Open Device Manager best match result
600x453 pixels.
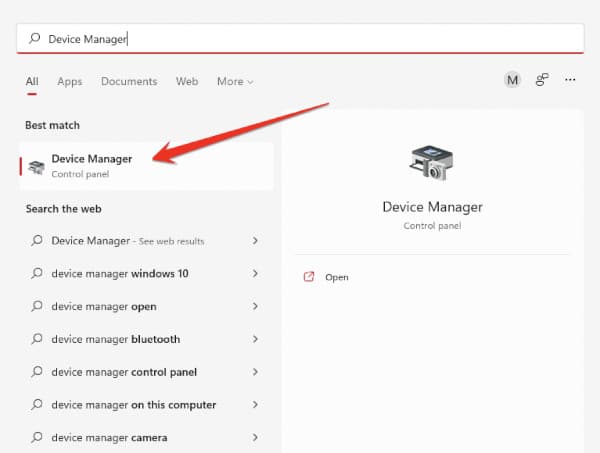coord(147,166)
